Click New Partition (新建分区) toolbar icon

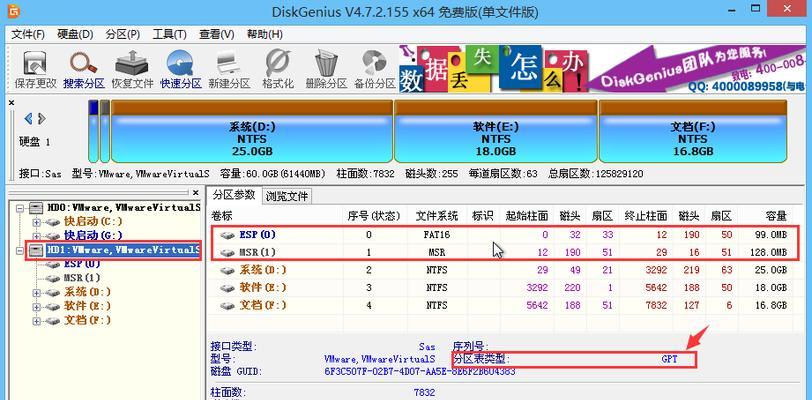pyautogui.click(x=229, y=69)
